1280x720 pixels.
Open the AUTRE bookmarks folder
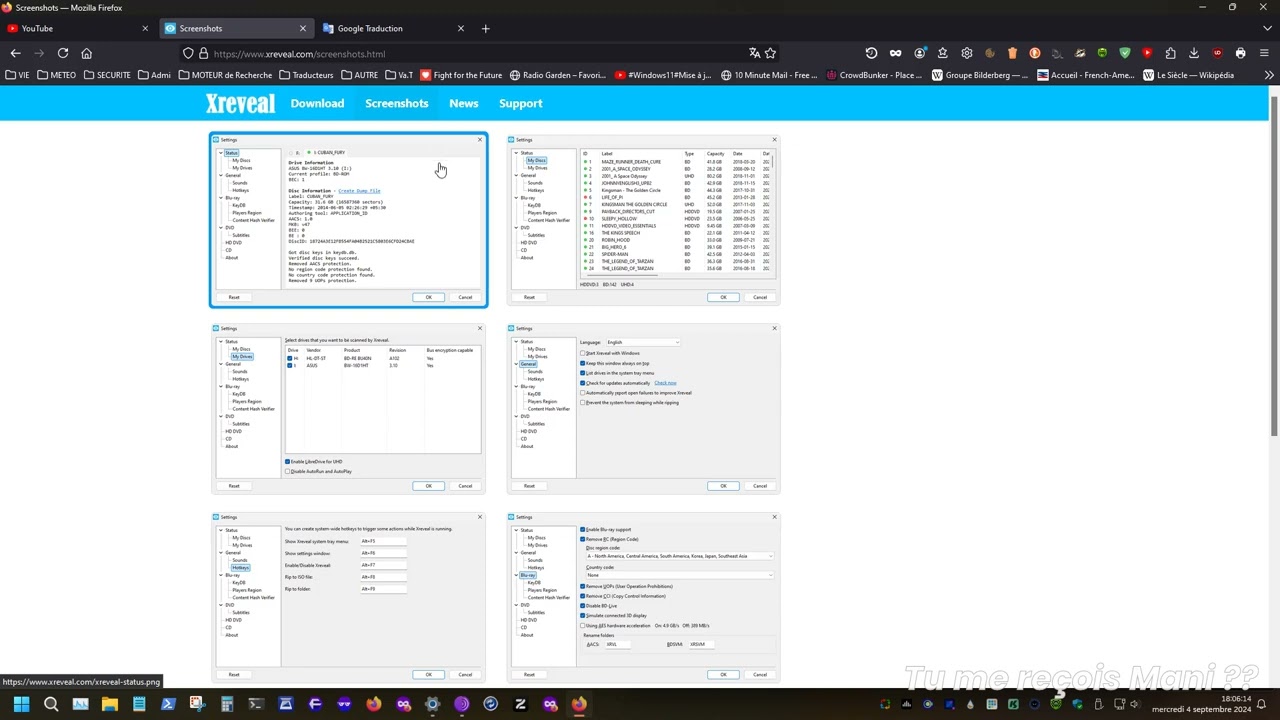360,75
